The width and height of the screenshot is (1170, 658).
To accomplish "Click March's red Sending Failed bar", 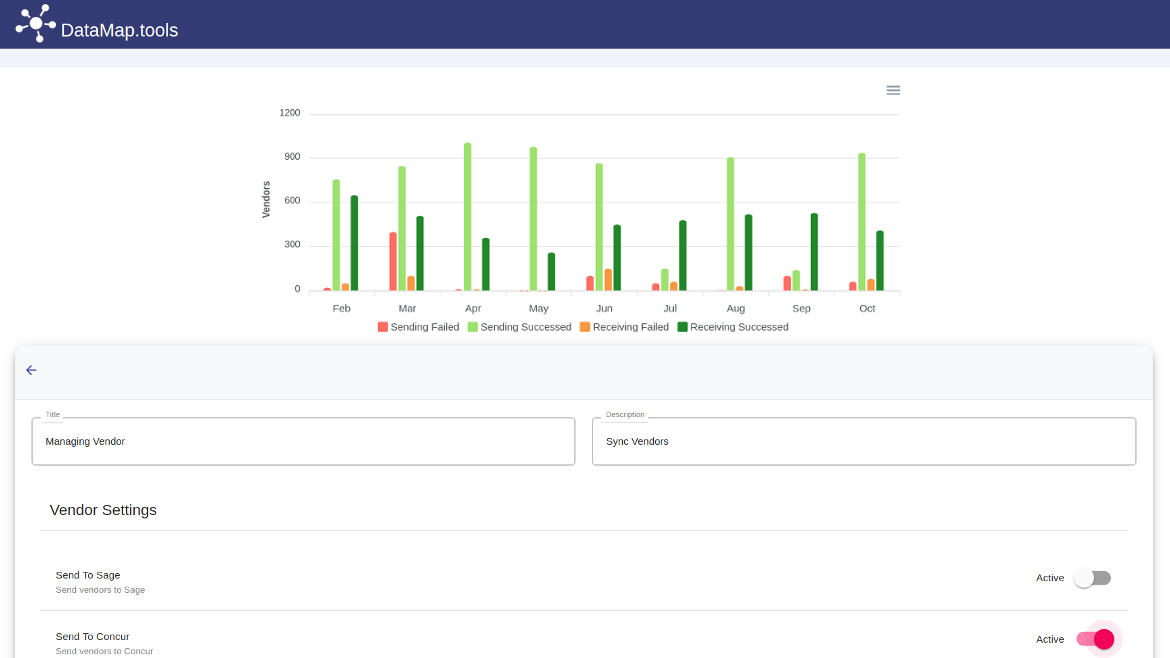I will (x=393, y=261).
